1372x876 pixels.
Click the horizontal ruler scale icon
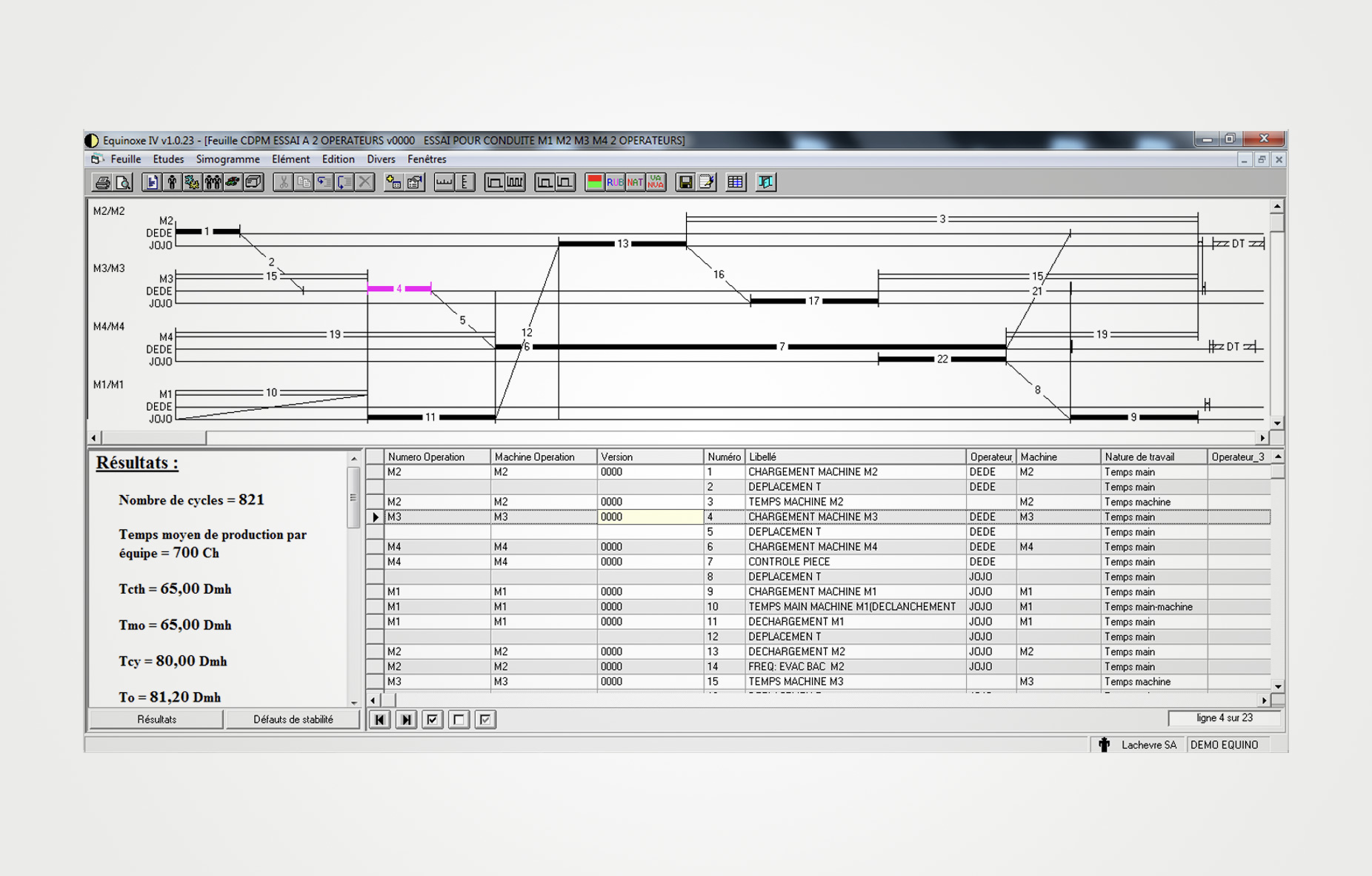(x=444, y=182)
